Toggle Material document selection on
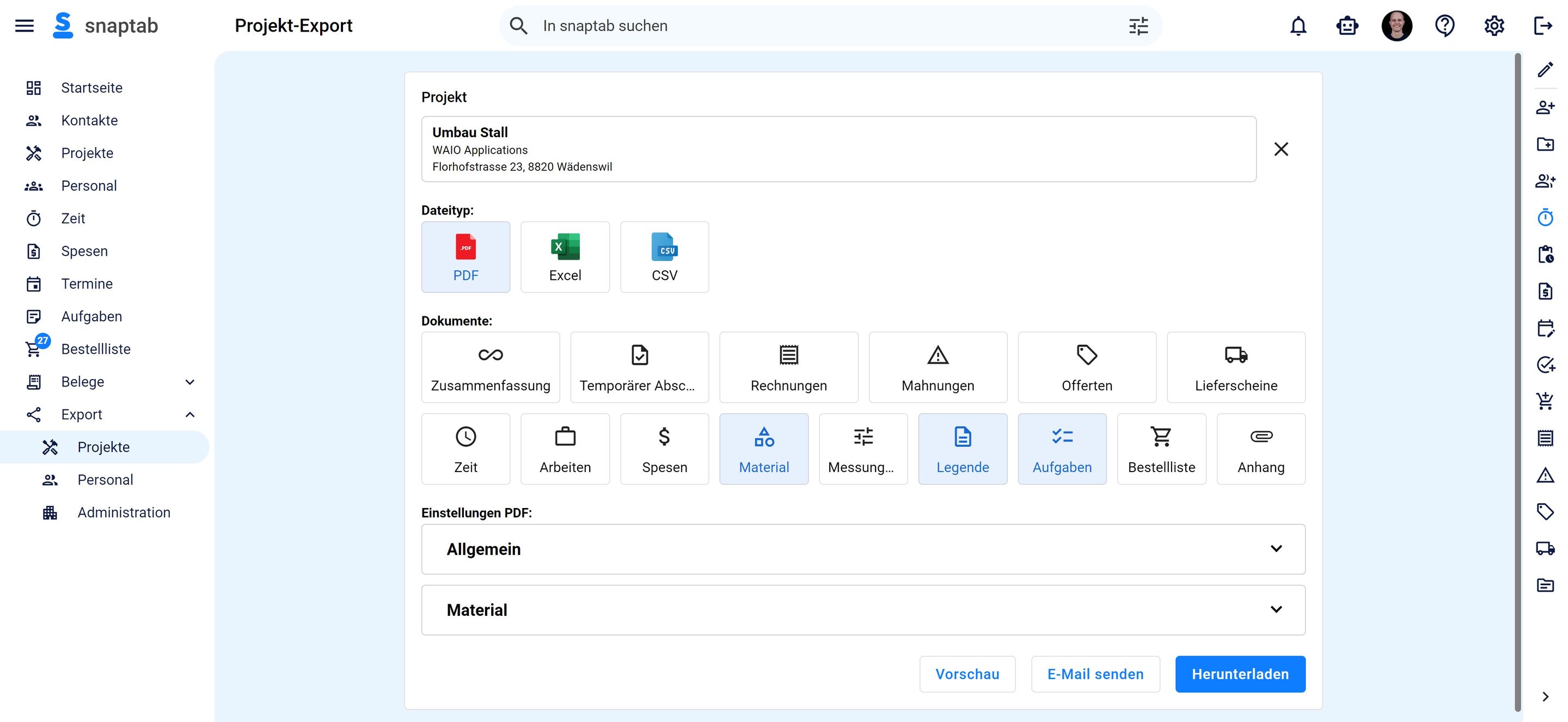Viewport: 1568px width, 722px height. click(764, 449)
